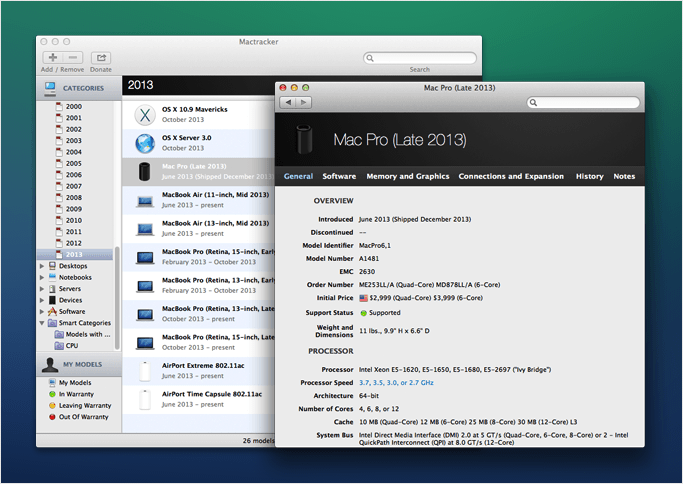Click the processor speed link 3.7, 3.5, 3.0, or 2.7 GHz
Screen dimensions: 683x484
396,382
